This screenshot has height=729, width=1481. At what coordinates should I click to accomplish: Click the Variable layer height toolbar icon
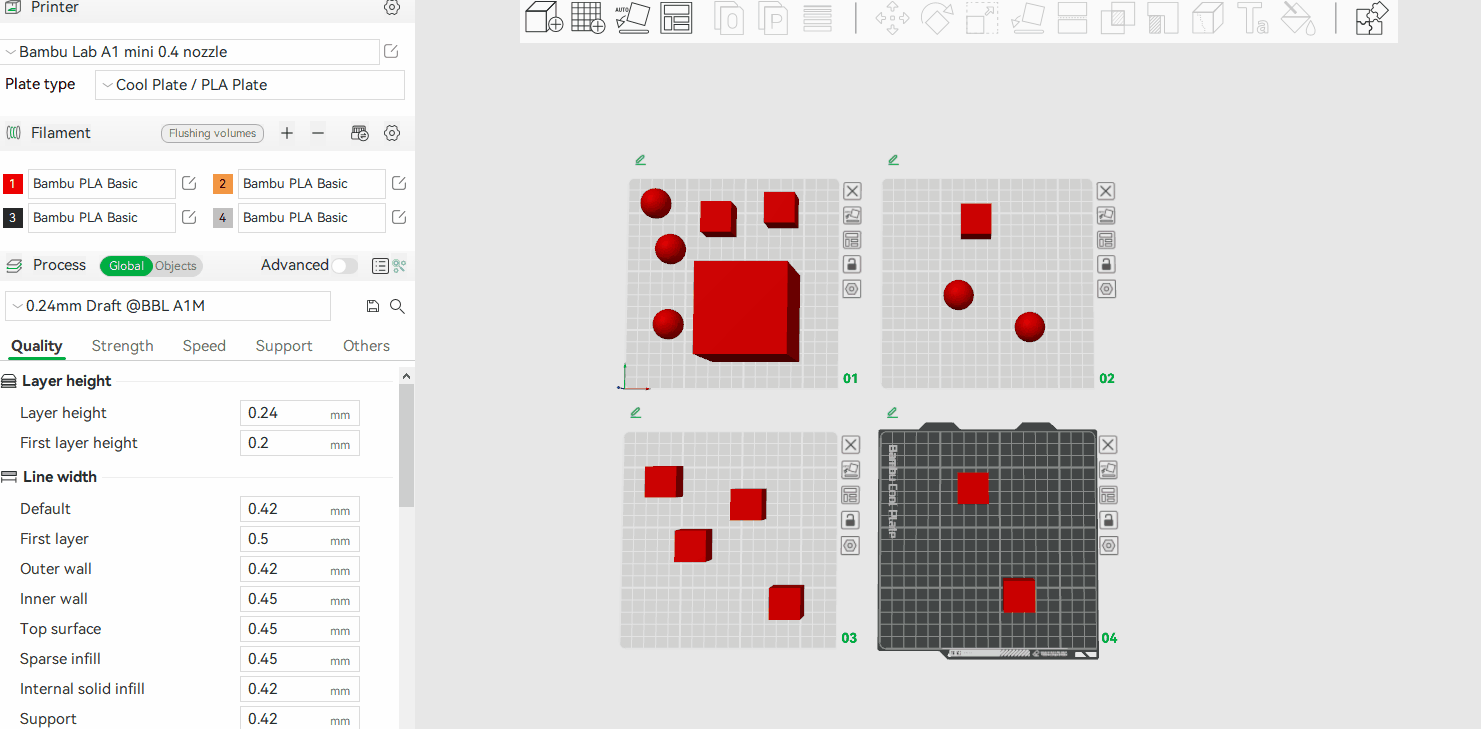click(818, 18)
